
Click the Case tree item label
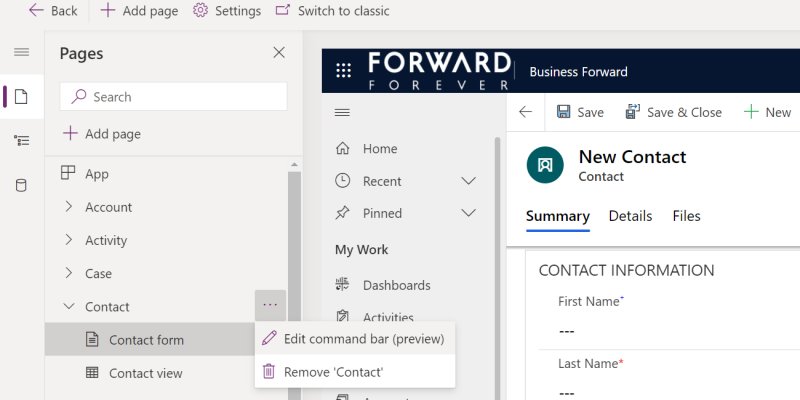pyautogui.click(x=98, y=273)
